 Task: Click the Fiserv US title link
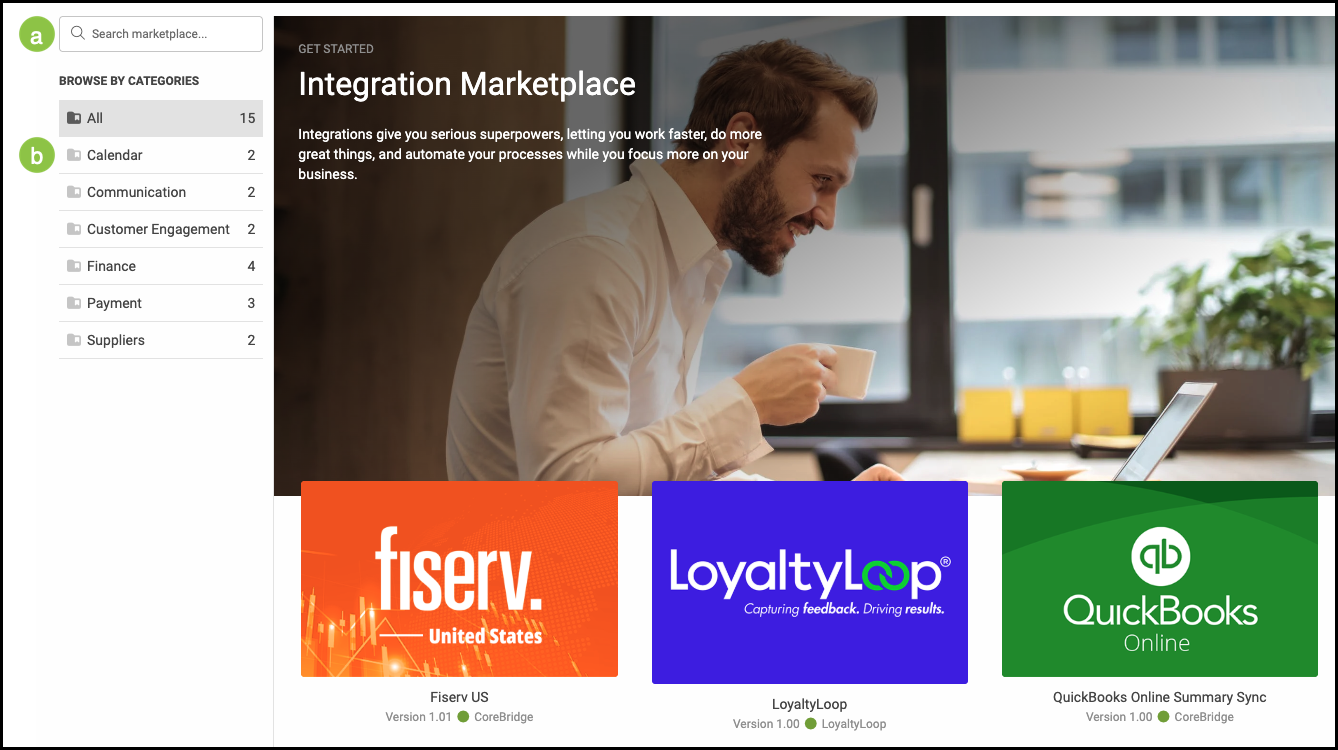tap(459, 697)
